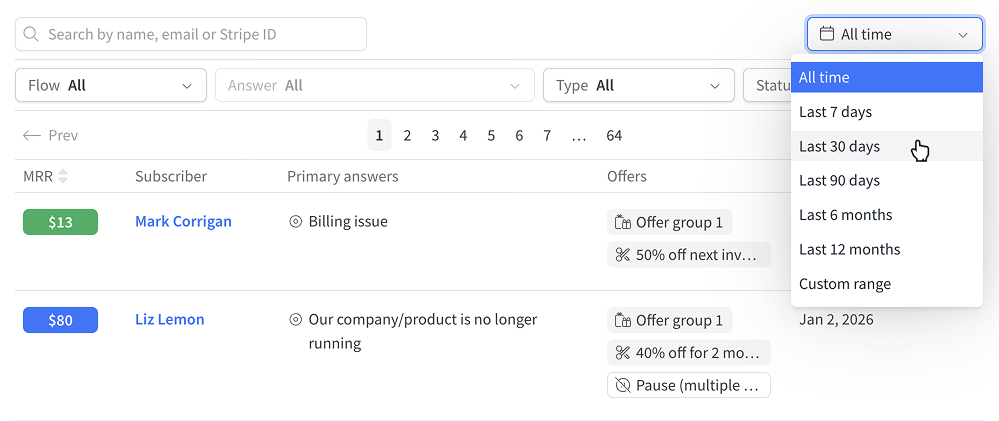This screenshot has width=999, height=421.
Task: Click the 50% off next invoice offer tag
Action: pos(688,254)
